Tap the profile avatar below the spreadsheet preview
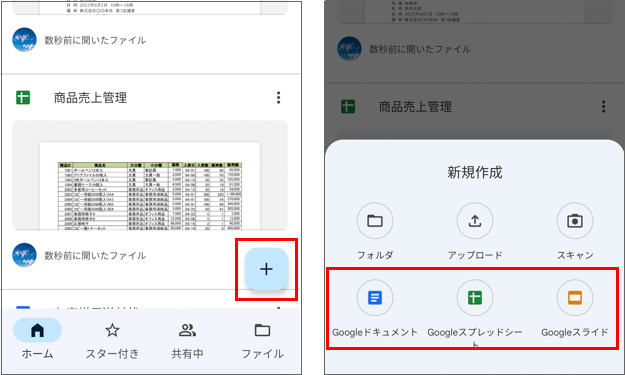 coord(24,255)
